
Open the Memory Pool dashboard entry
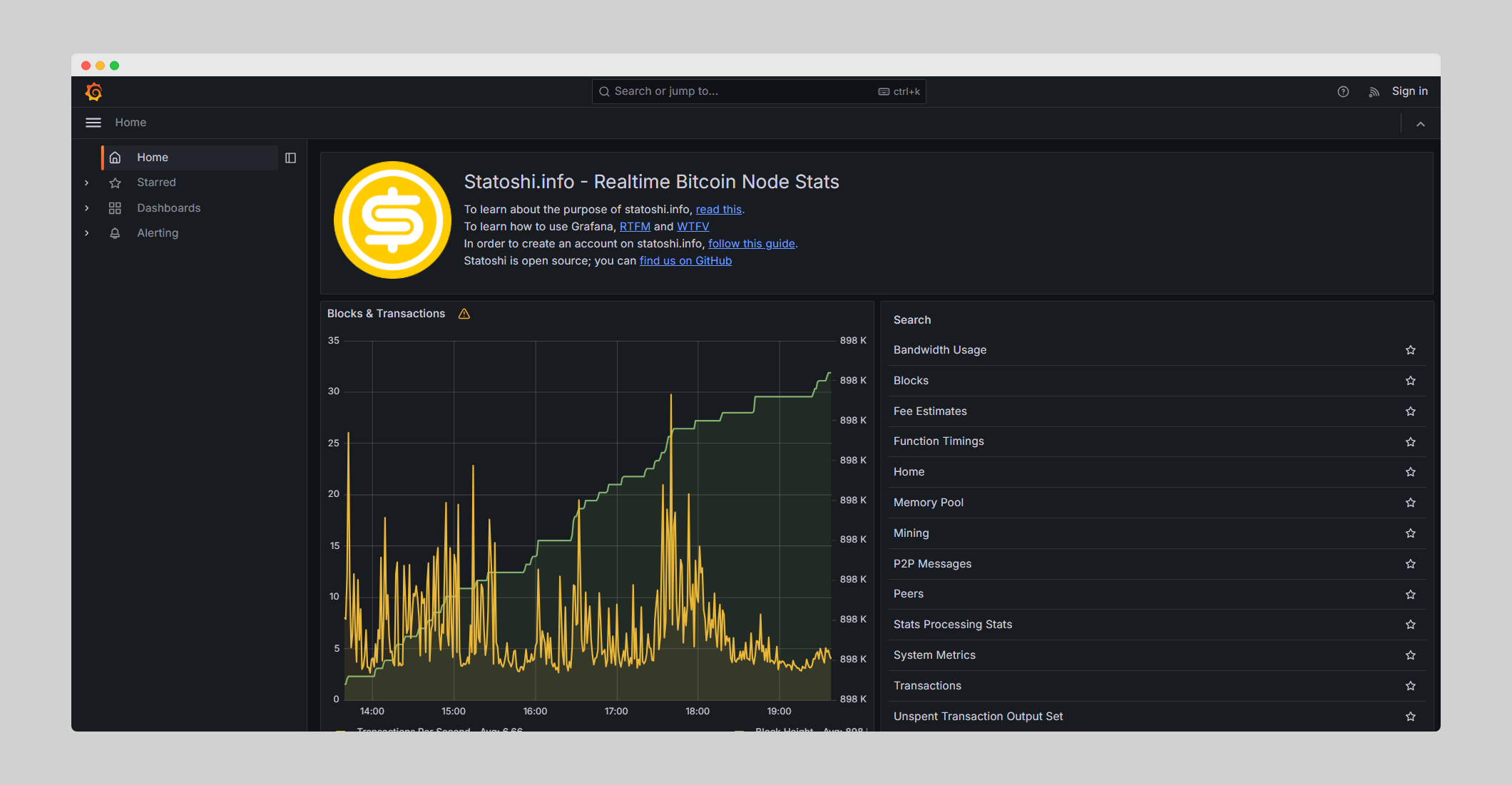(928, 503)
